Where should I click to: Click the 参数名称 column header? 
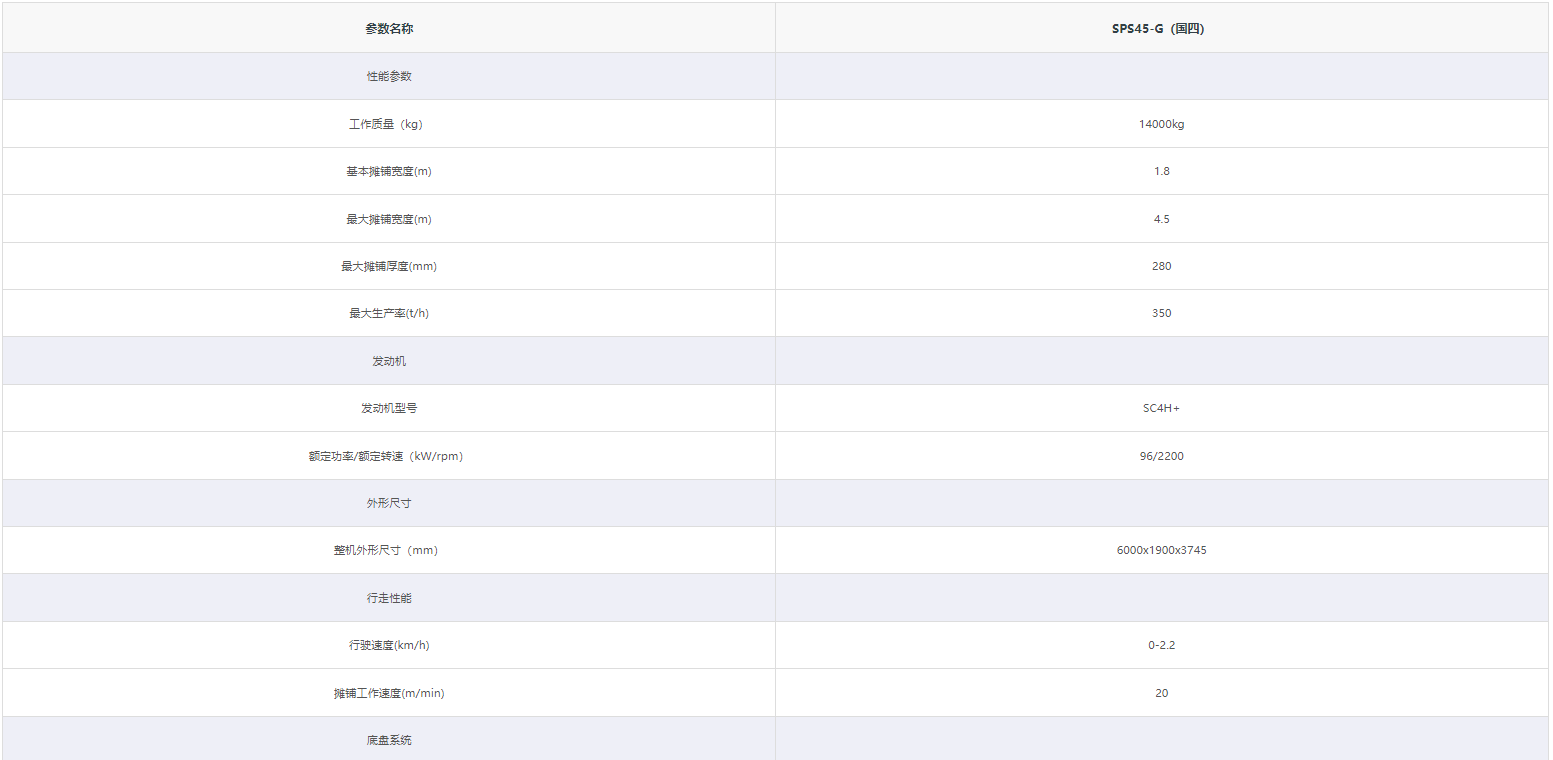(x=389, y=29)
